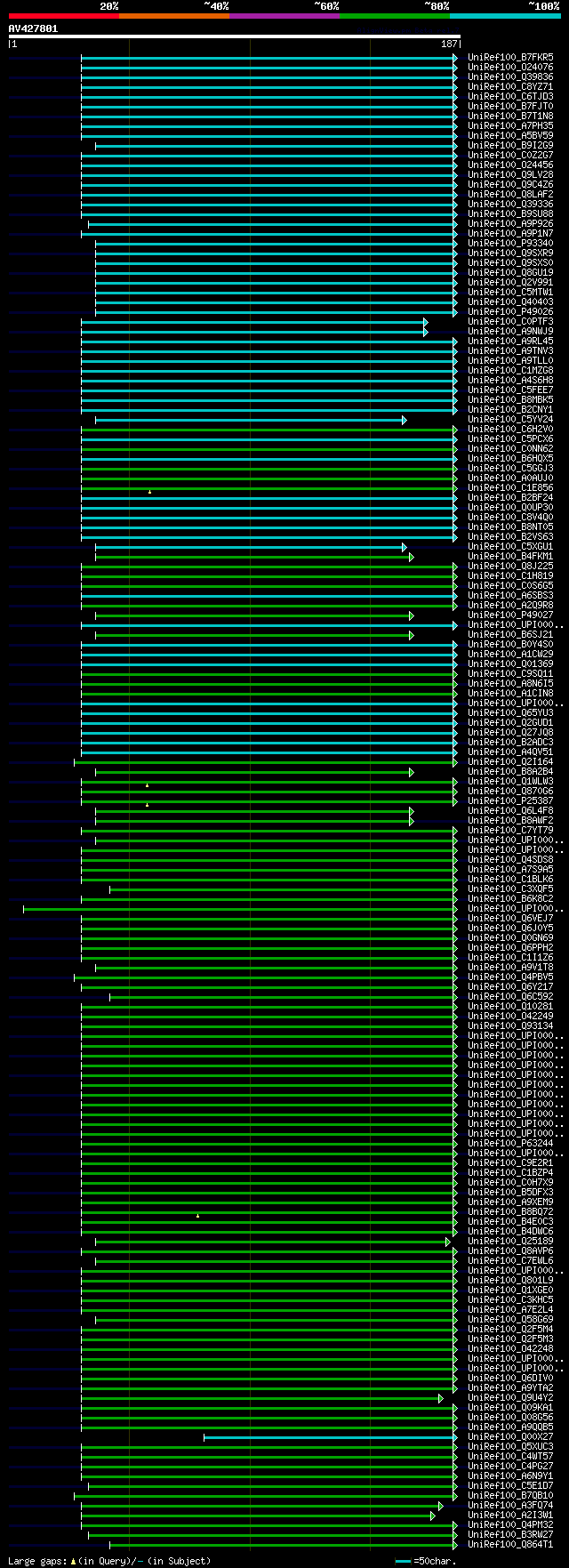569x1568 pixels.
Task: Select hit label UniRef100_A1CIN8
Action: (x=510, y=694)
